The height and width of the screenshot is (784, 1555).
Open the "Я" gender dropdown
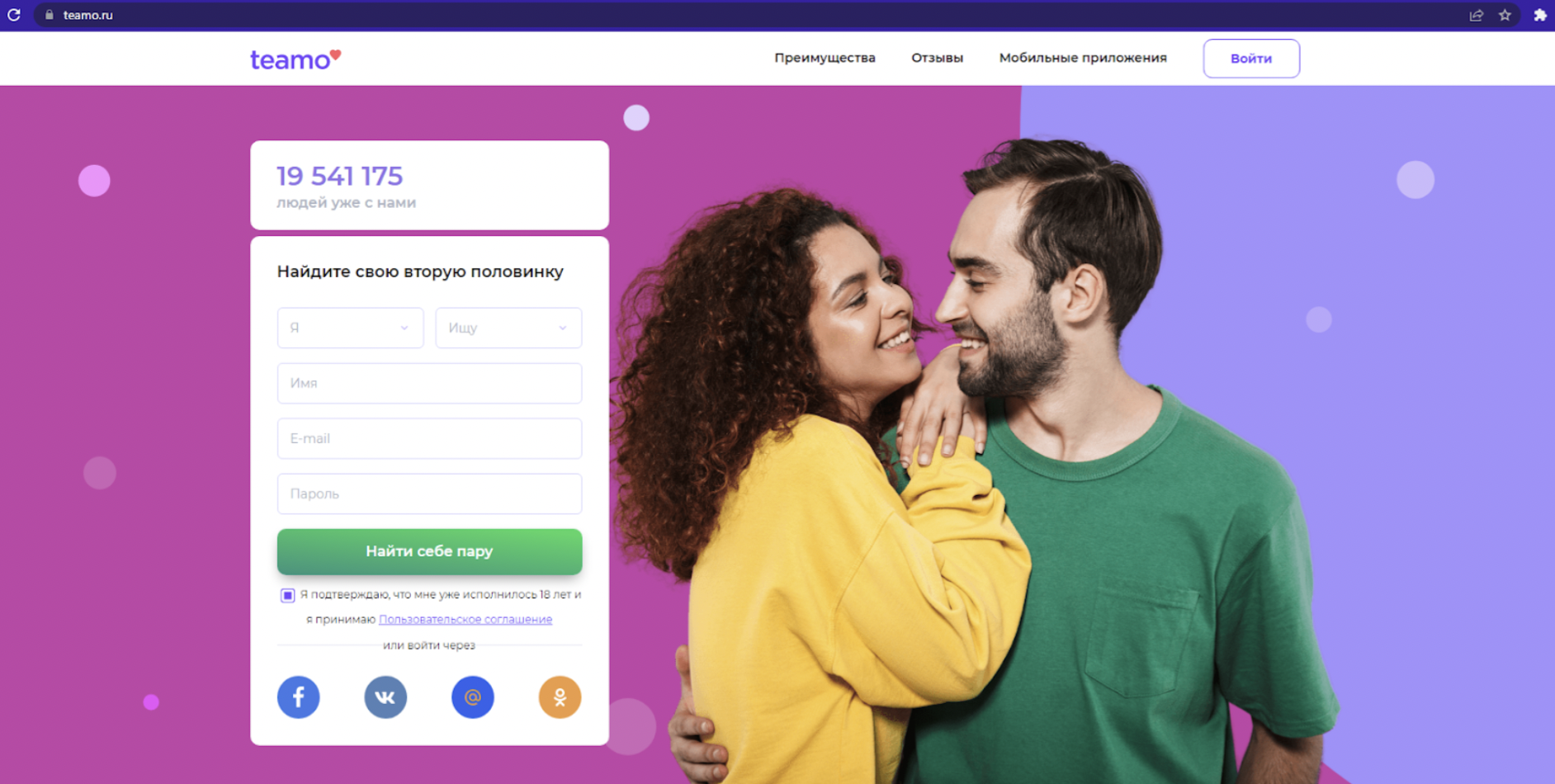350,328
